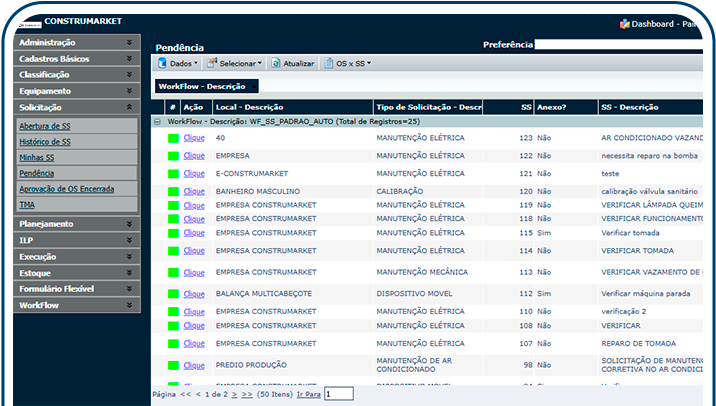
Task: Click the green status square for SS 120
Action: 173,190
